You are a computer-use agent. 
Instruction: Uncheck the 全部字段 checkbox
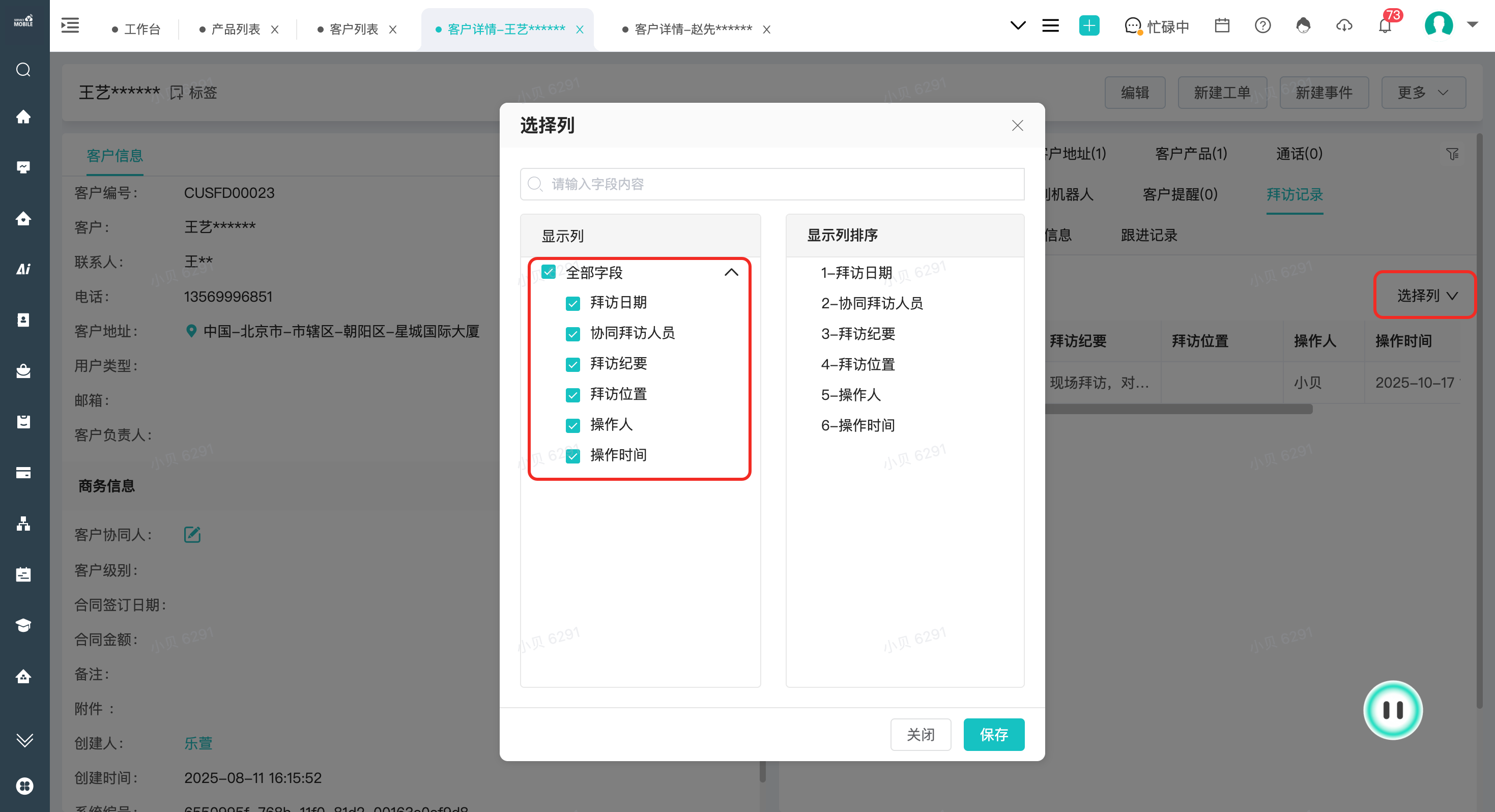tap(549, 272)
